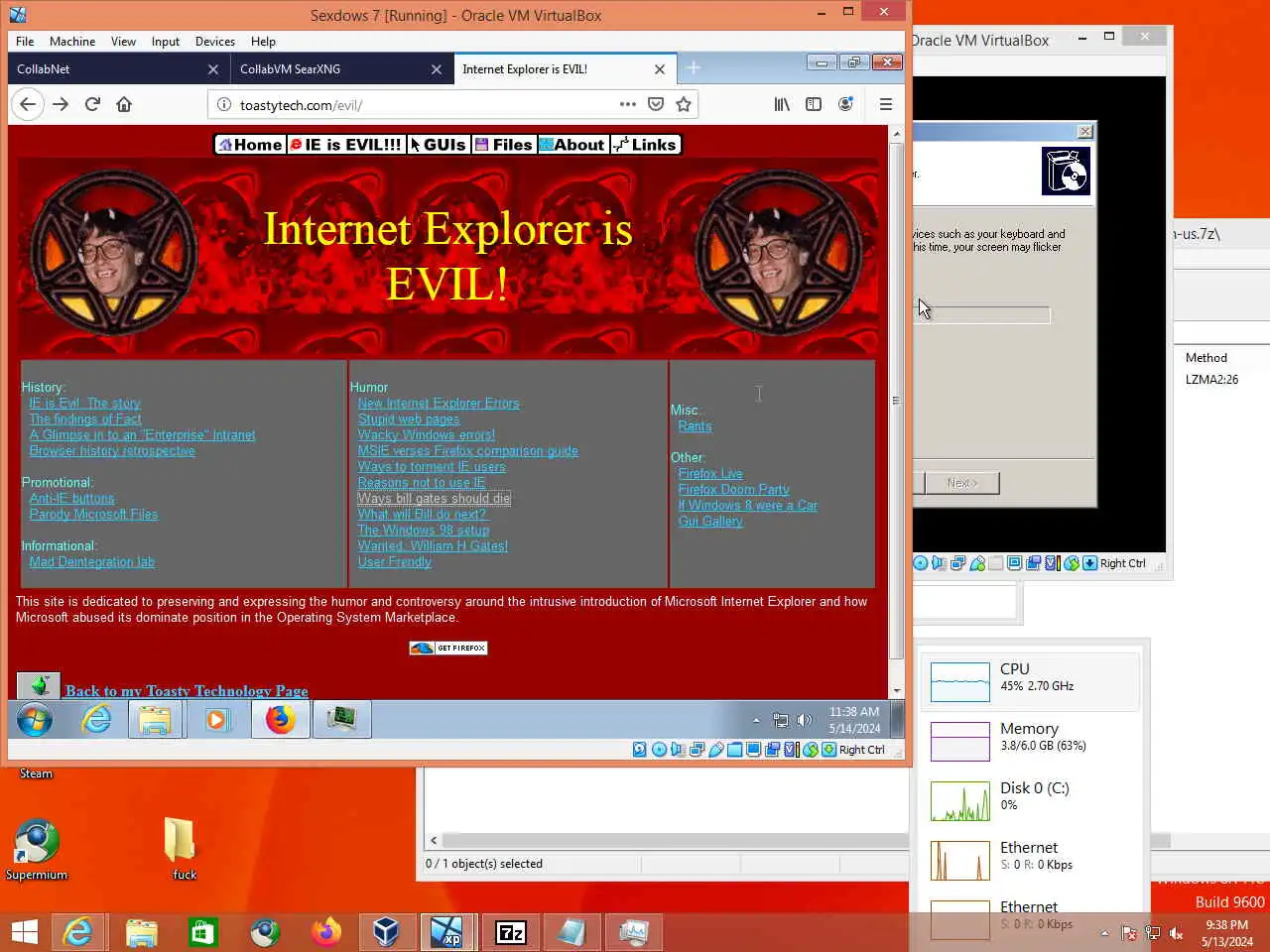The height and width of the screenshot is (952, 1270).
Task: Select Disk 0 (C:) in Task Manager
Action: [1032, 800]
